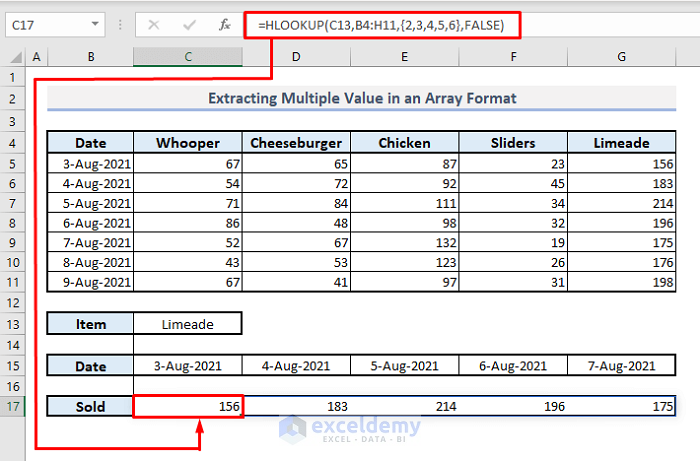This screenshot has width=700, height=461.
Task: Click the '6-Aug-2021' cell in row 8
Action: (91, 223)
